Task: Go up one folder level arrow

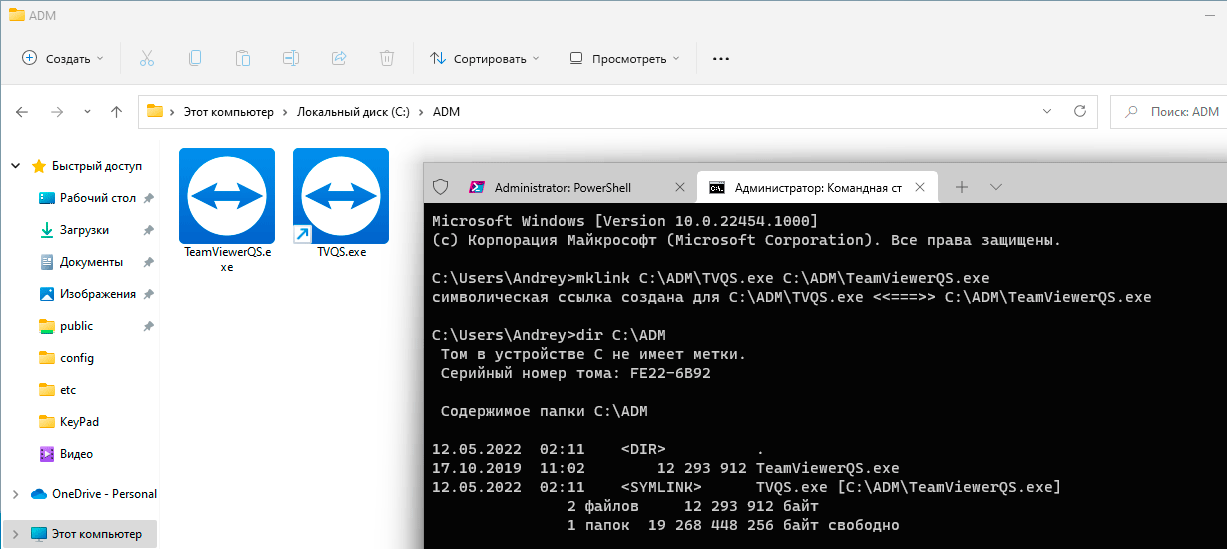Action: [117, 112]
